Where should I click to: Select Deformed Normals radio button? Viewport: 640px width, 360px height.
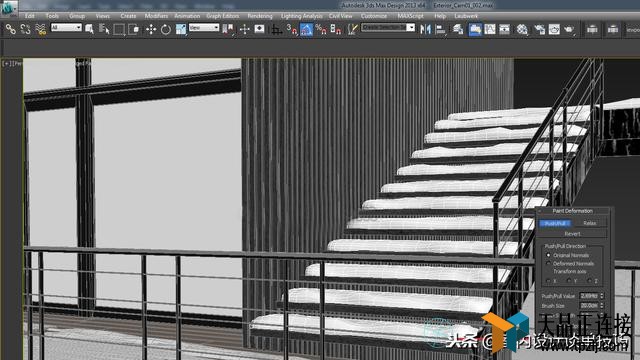(x=549, y=264)
